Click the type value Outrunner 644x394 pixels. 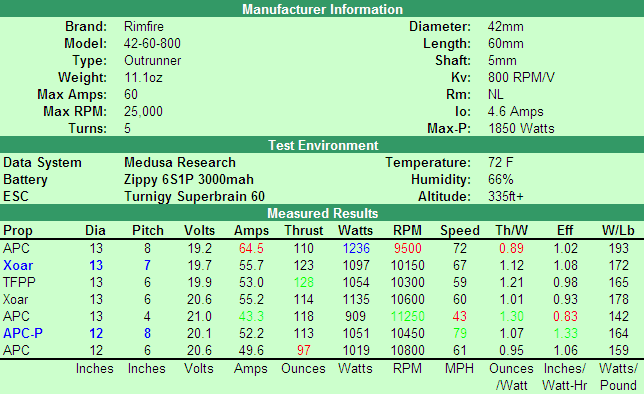152,60
